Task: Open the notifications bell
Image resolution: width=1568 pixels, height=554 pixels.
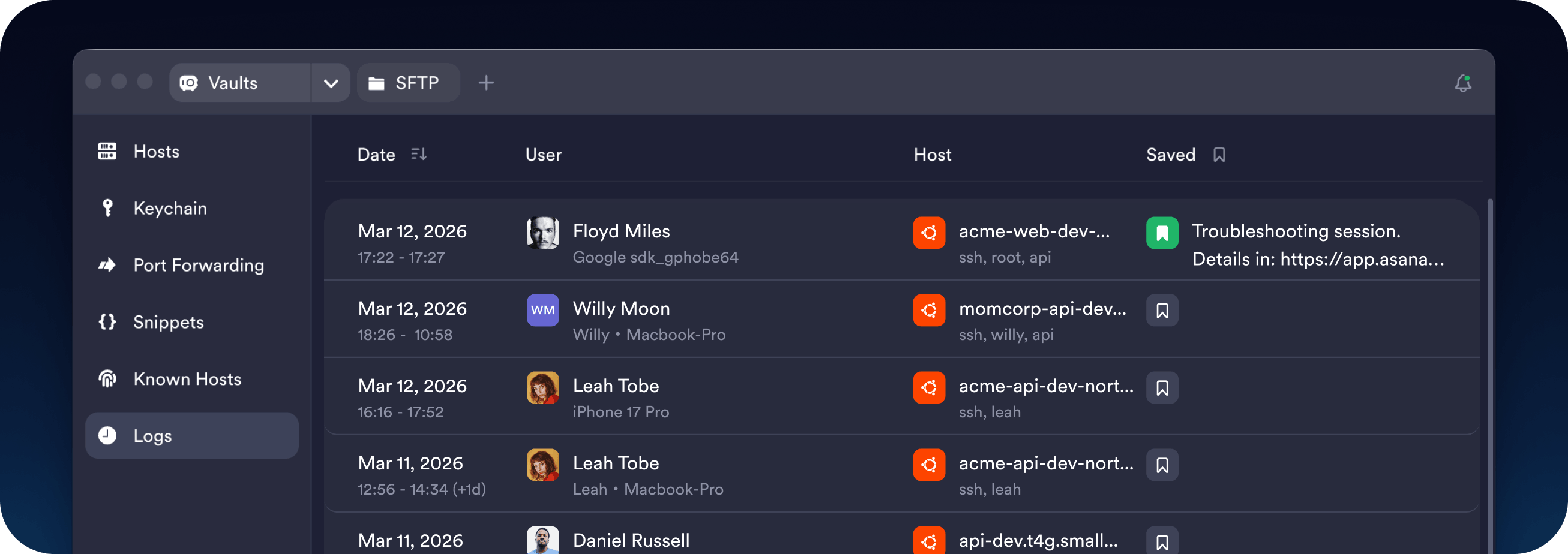Action: [1462, 83]
